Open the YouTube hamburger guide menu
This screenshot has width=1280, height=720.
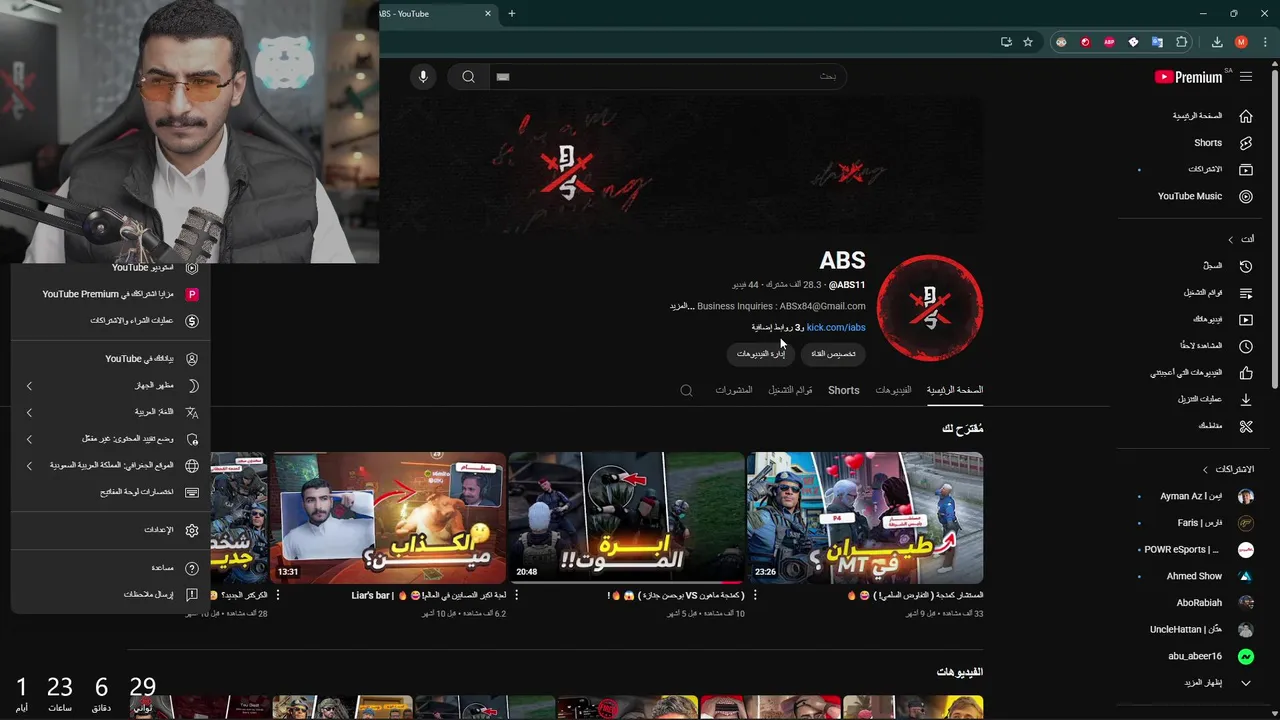(1246, 77)
